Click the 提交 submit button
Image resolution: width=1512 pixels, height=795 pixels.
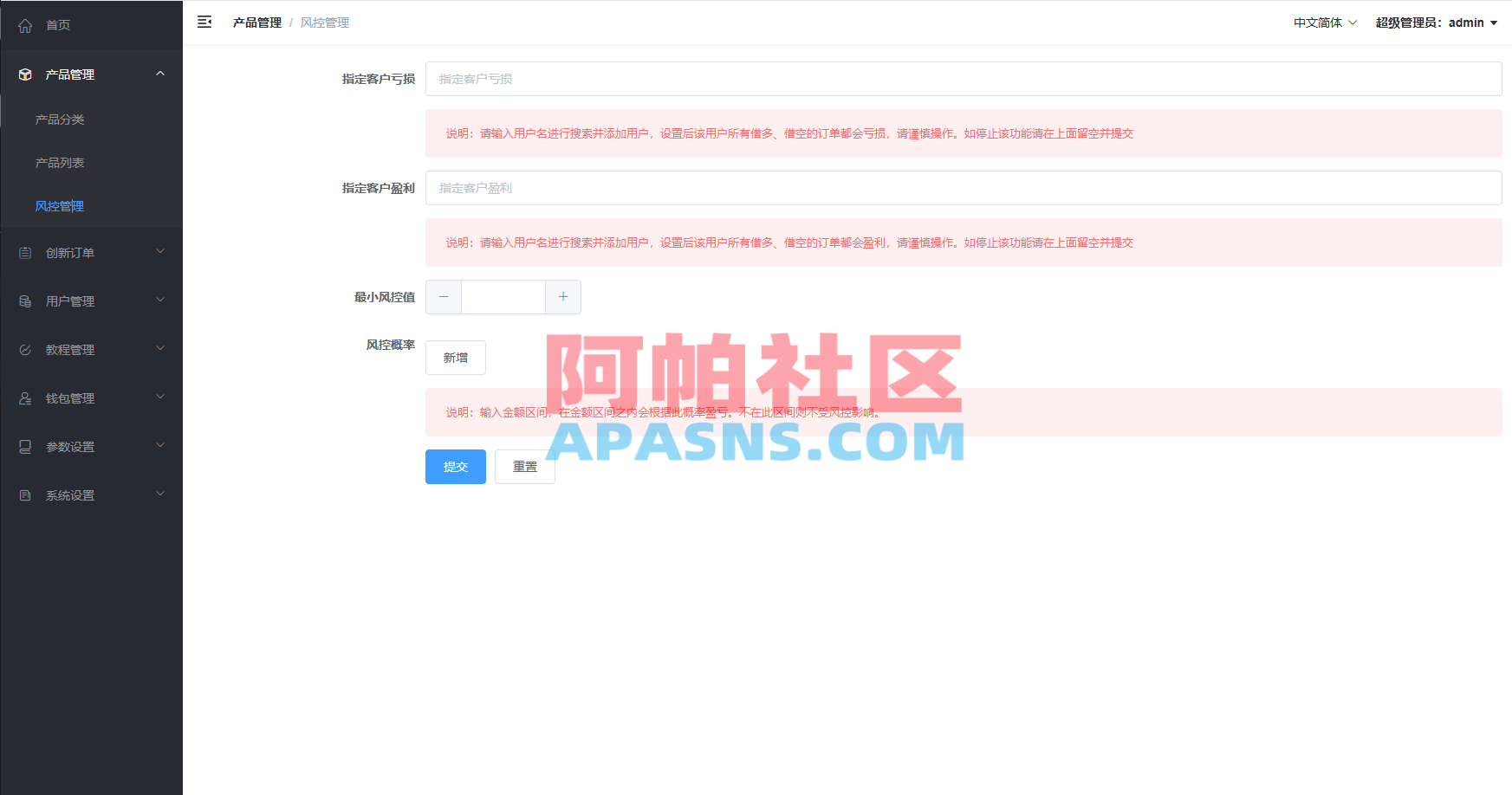point(456,467)
